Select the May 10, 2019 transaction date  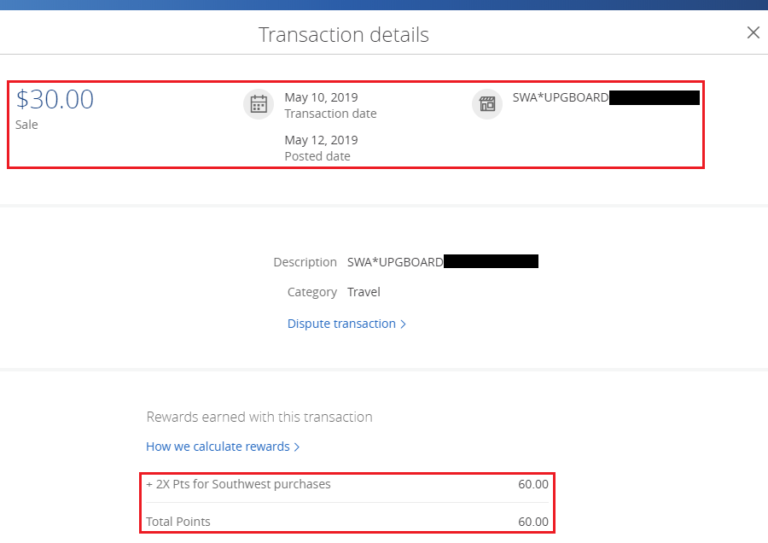point(321,97)
